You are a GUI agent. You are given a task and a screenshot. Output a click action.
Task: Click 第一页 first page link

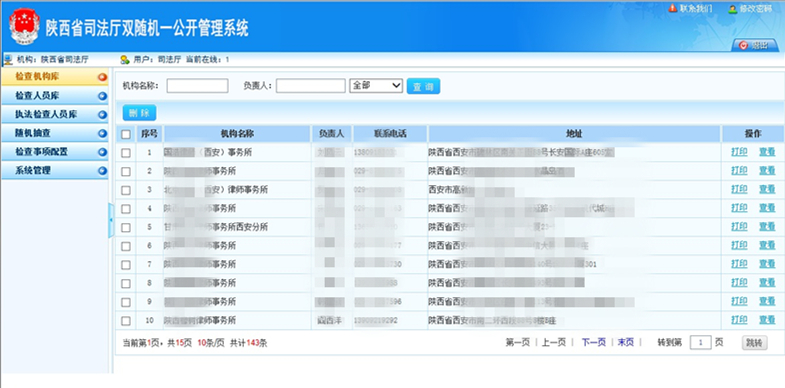(518, 342)
